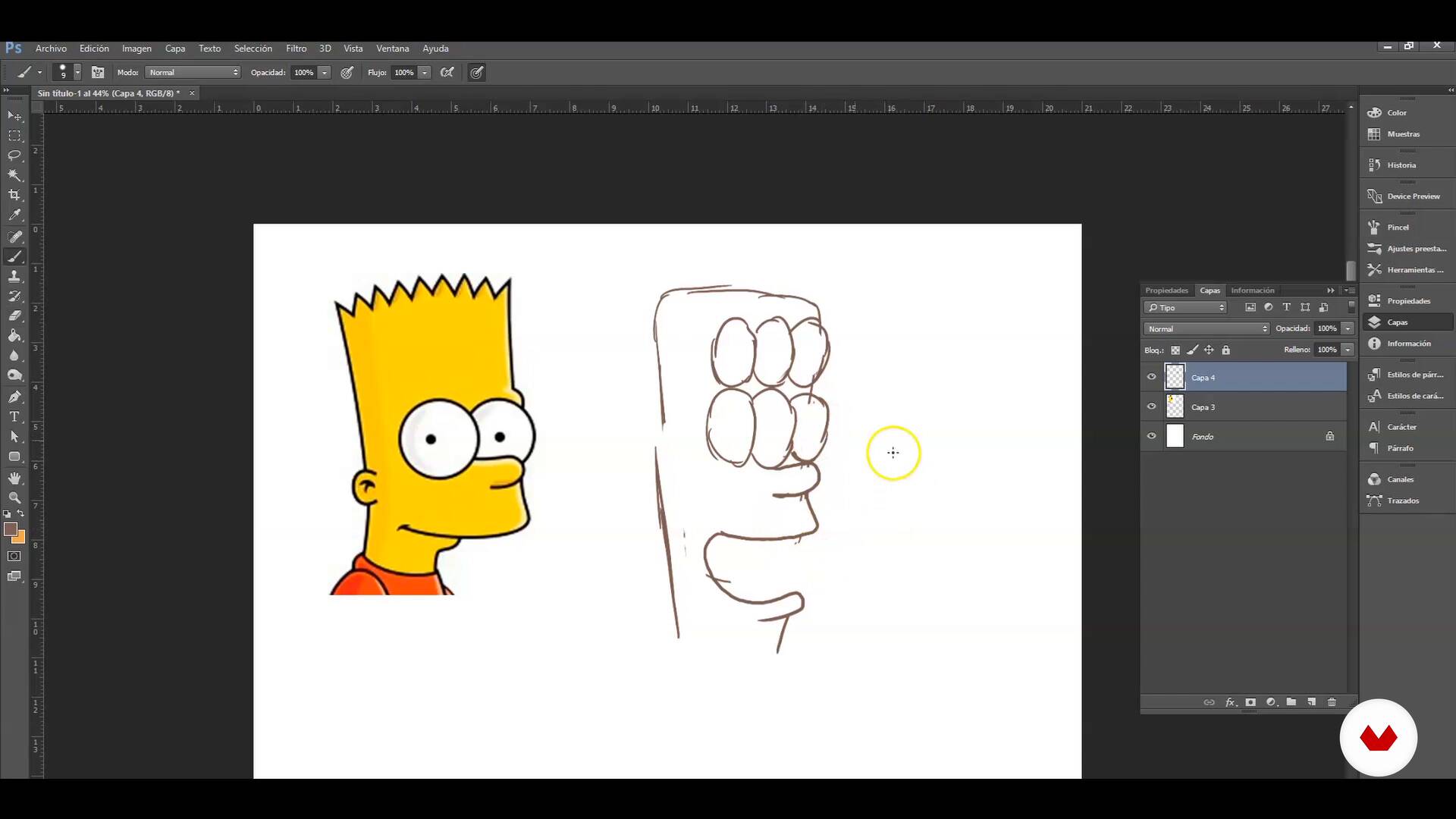Open layer filter Tipo dropdown

click(x=1185, y=307)
